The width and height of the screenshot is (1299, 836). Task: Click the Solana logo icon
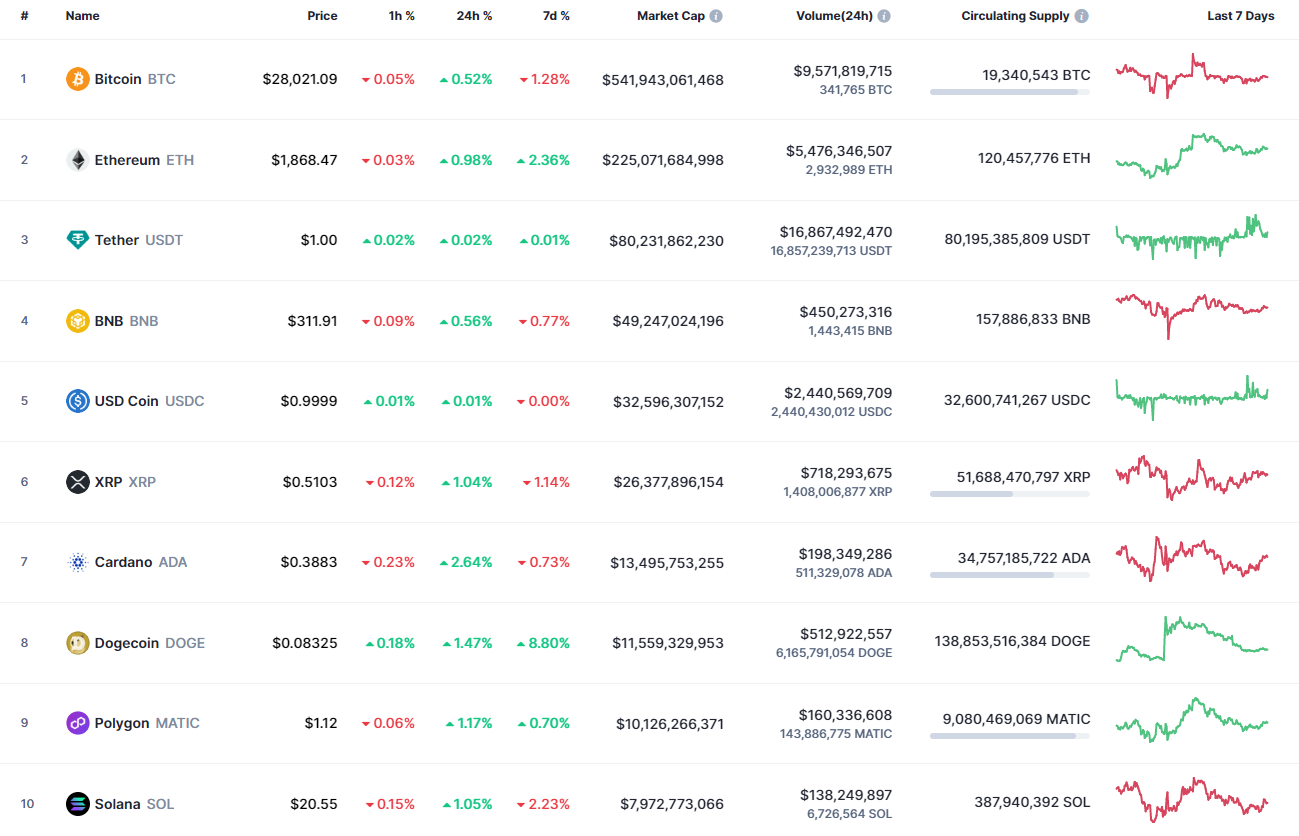(x=77, y=803)
